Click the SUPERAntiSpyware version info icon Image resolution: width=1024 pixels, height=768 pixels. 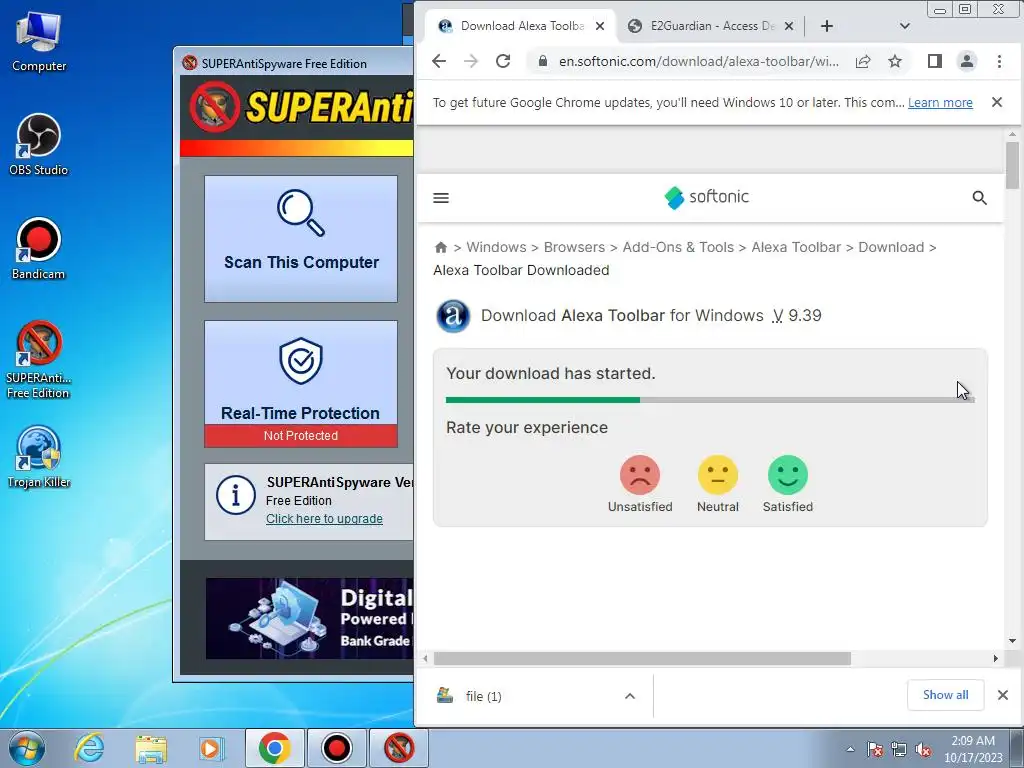[x=235, y=495]
